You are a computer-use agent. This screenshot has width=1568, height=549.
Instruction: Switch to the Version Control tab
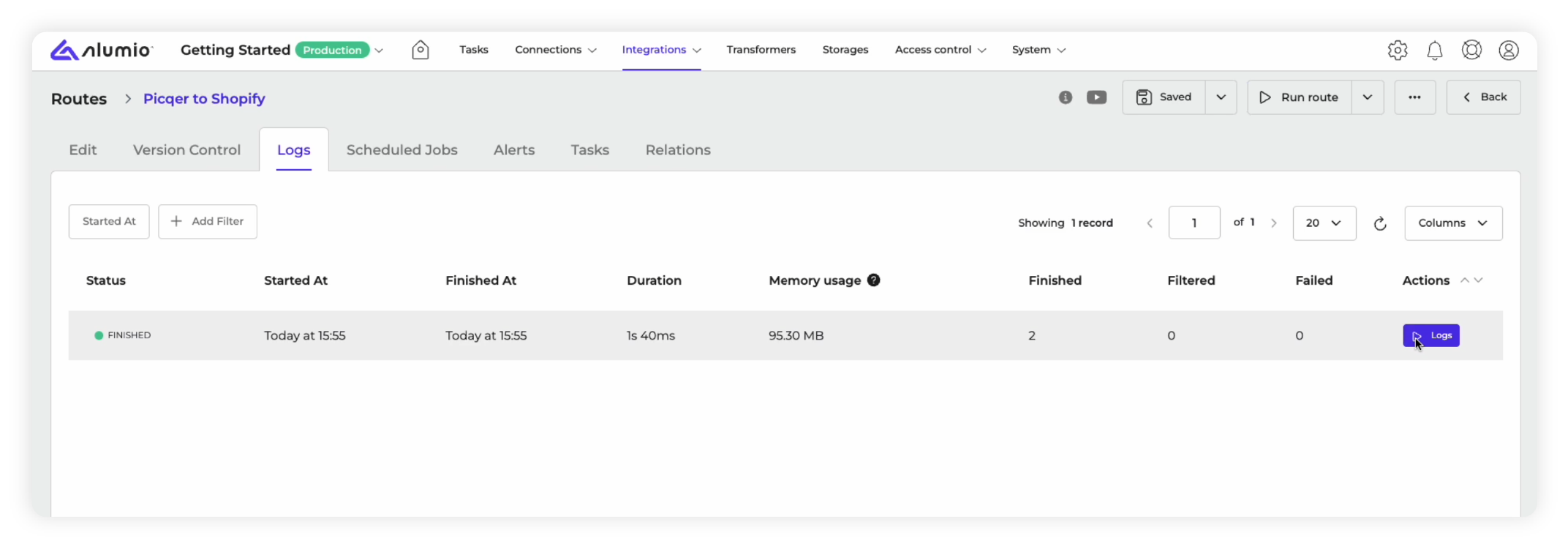point(186,150)
